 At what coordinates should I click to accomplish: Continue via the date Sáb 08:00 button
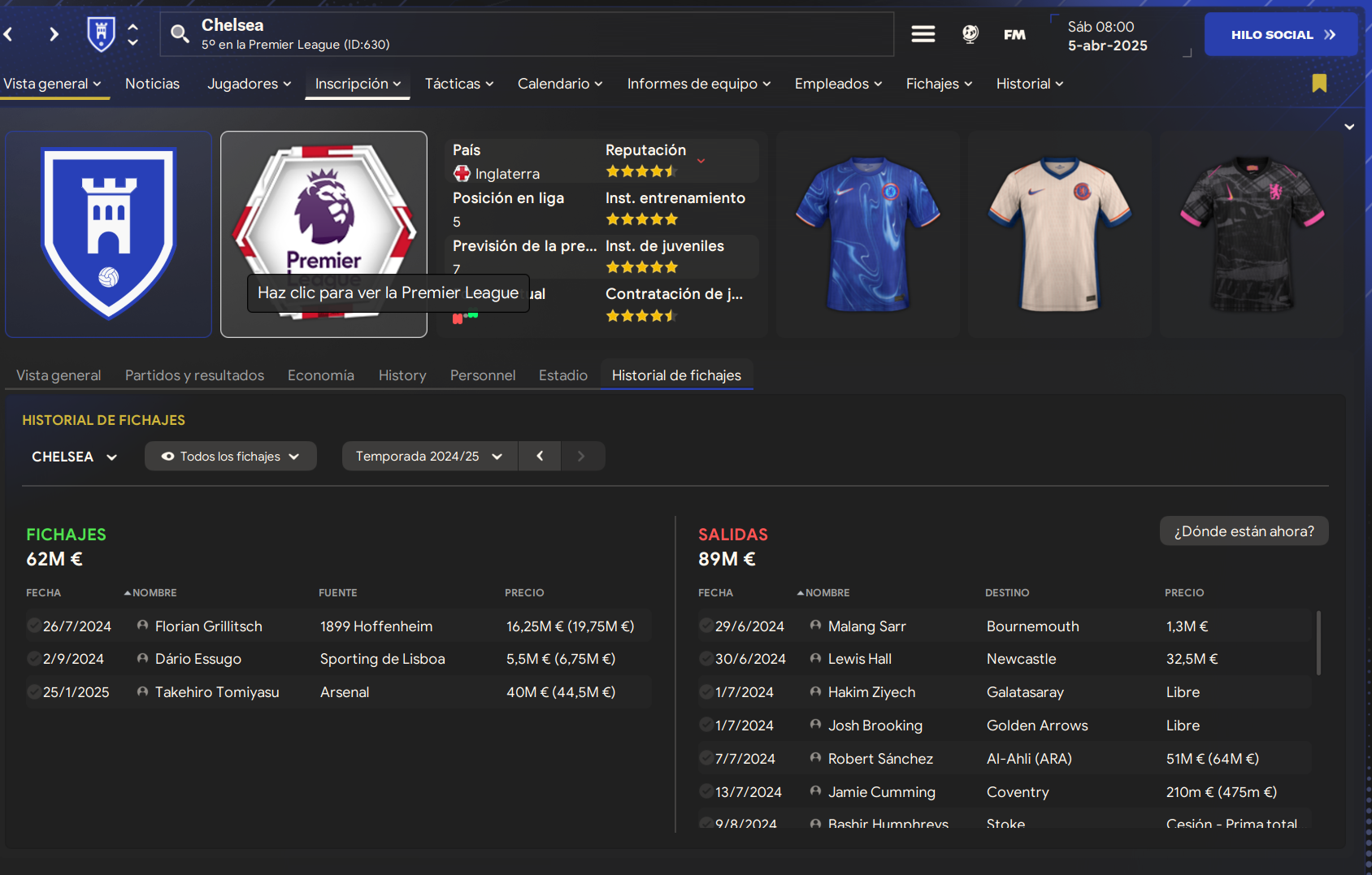(1122, 36)
